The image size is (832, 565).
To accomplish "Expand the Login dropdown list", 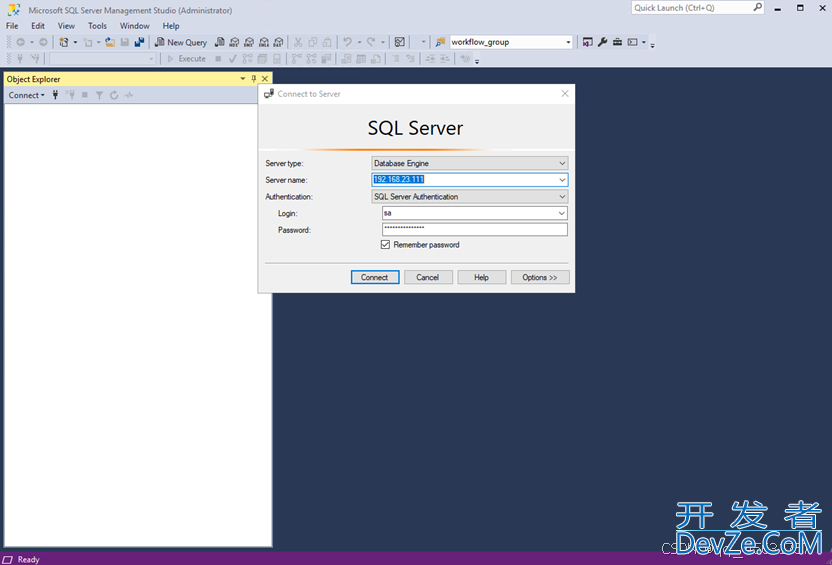I will tap(561, 213).
